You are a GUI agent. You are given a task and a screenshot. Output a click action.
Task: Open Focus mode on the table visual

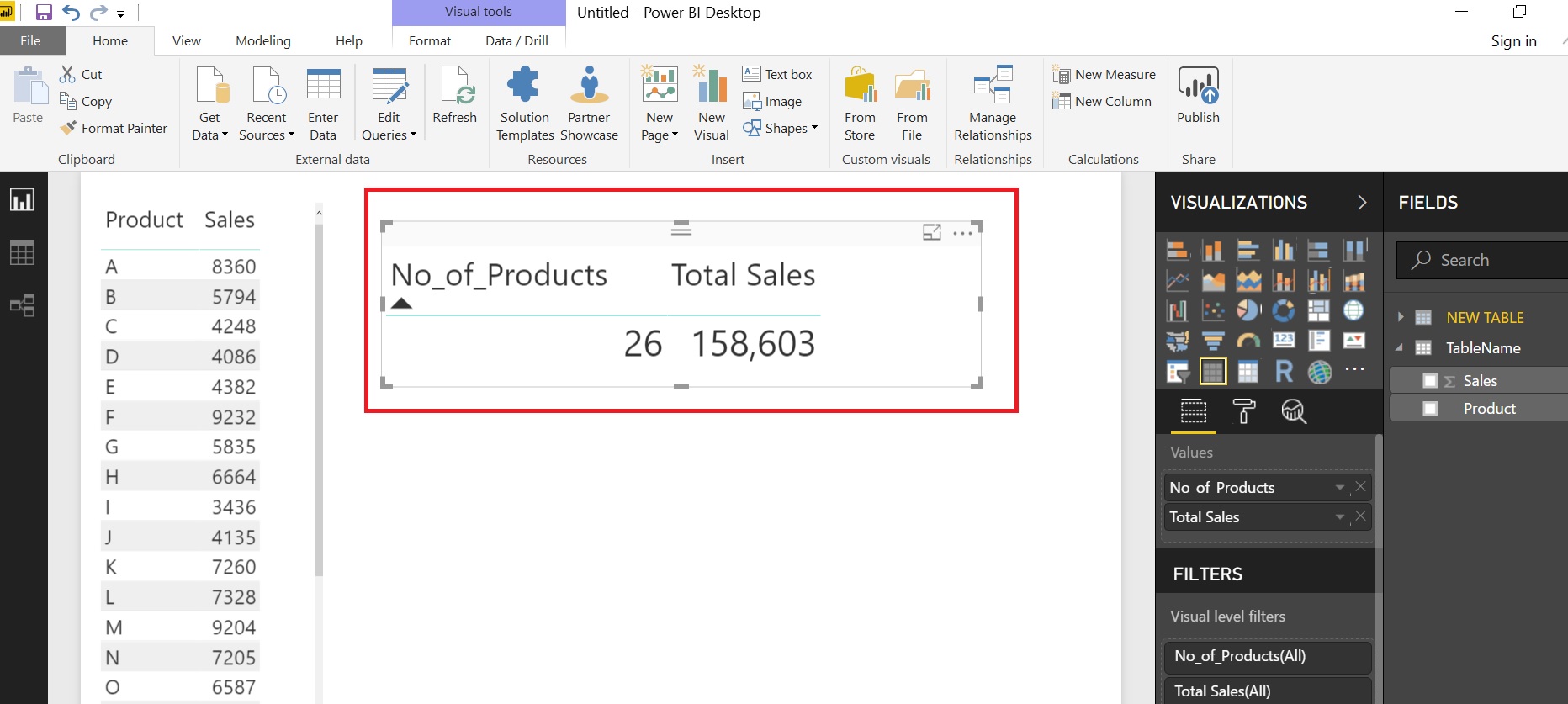pos(932,232)
